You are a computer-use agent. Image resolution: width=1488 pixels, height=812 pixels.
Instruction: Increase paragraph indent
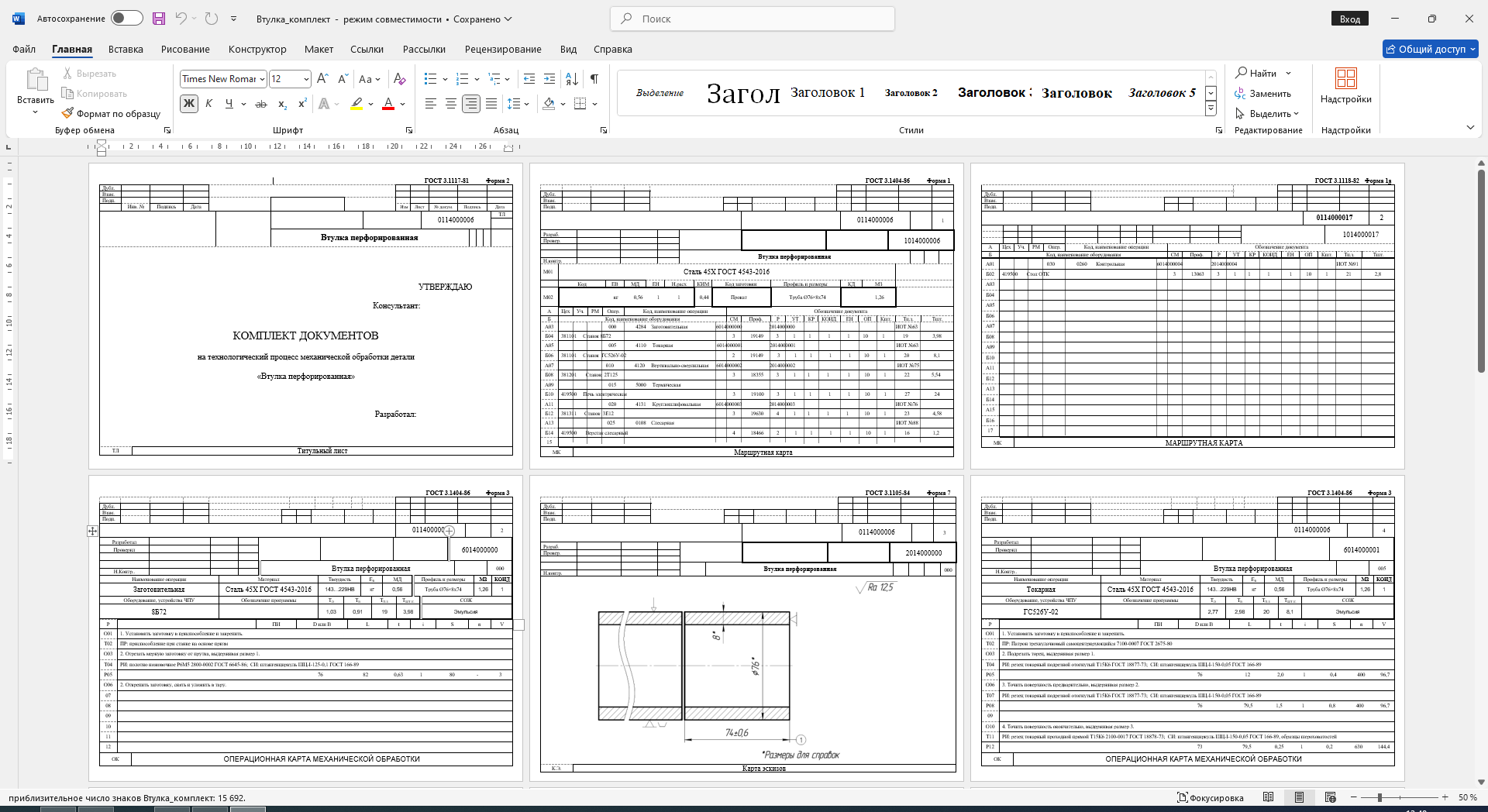[x=549, y=79]
